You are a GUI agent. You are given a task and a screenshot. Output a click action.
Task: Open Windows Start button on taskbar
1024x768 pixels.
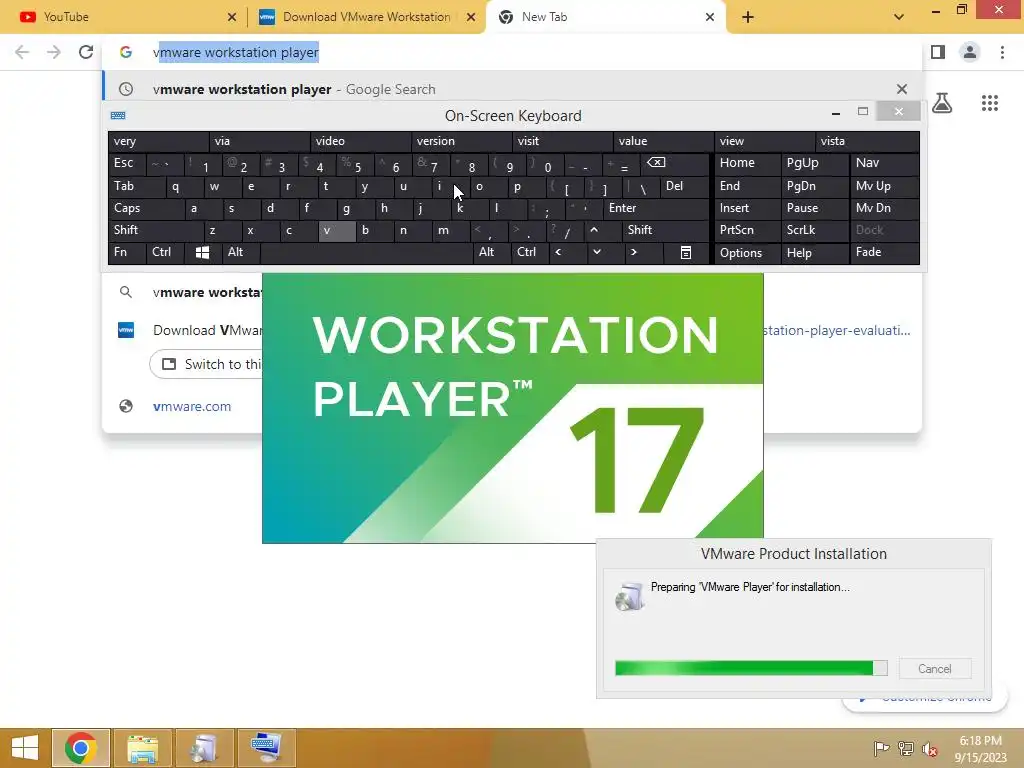pos(25,748)
